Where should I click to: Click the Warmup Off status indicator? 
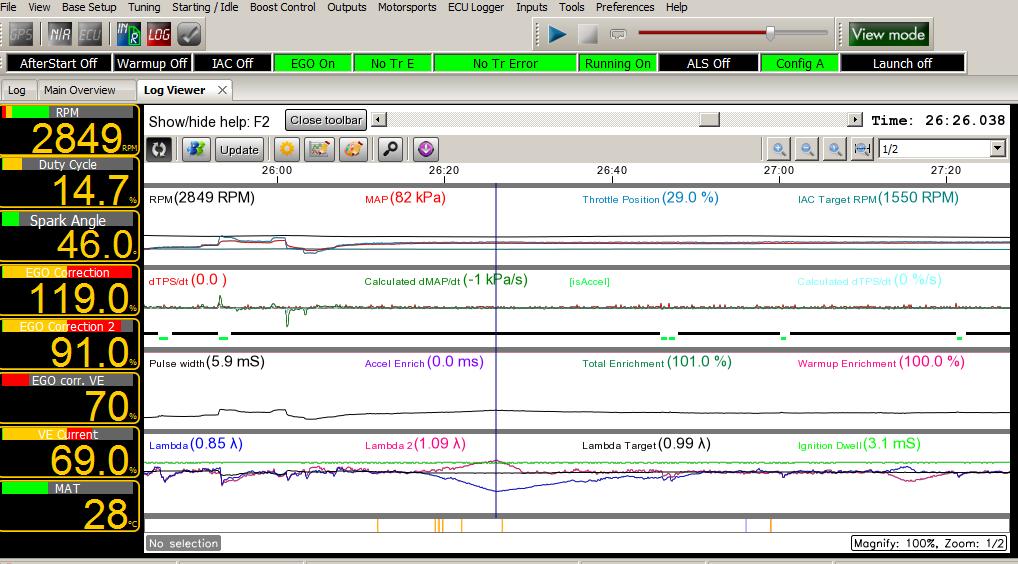[152, 63]
